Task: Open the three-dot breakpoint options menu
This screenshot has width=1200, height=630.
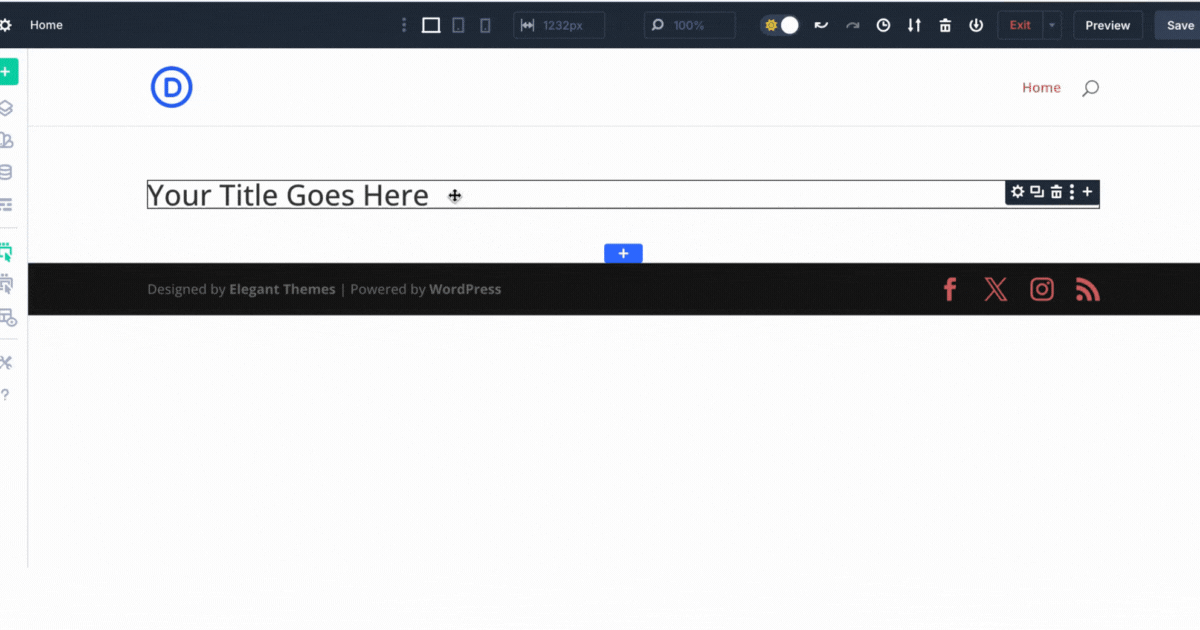Action: pyautogui.click(x=404, y=25)
